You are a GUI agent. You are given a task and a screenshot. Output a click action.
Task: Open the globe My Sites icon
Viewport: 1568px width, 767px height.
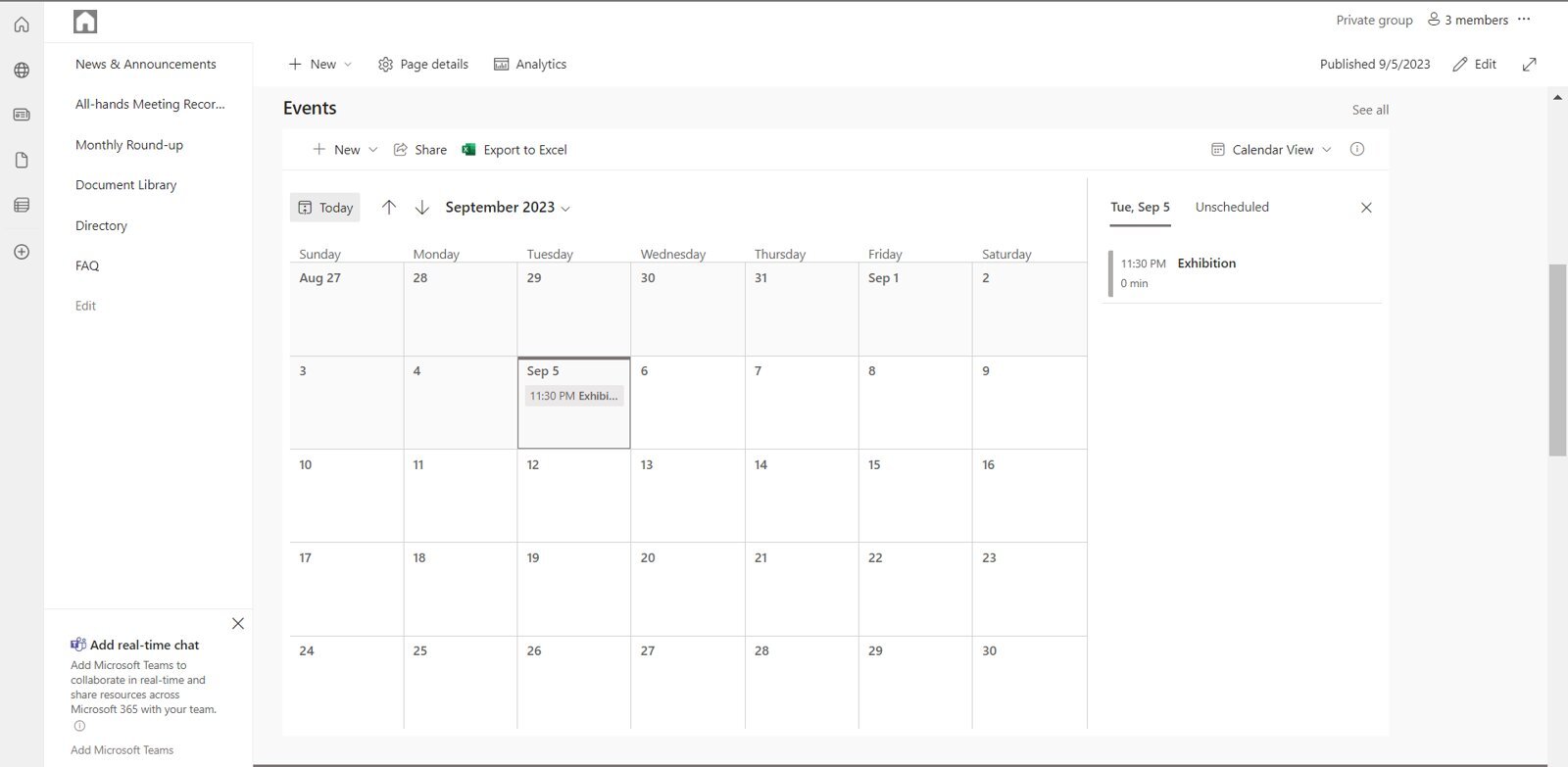[22, 71]
